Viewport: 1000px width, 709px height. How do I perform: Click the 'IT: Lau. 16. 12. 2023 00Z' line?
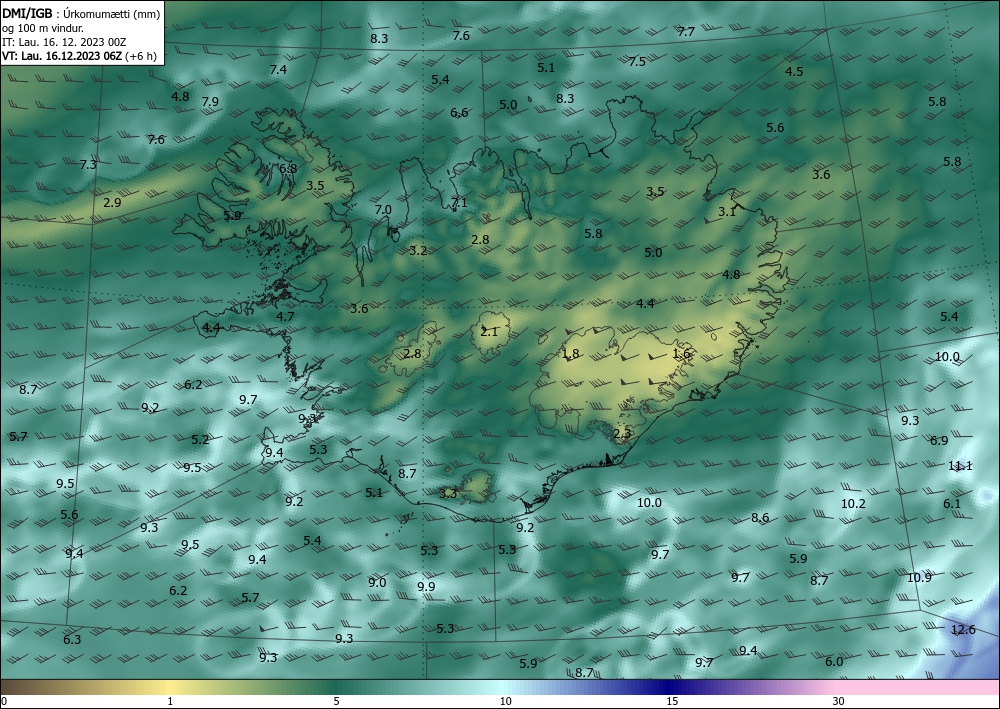tap(64, 42)
